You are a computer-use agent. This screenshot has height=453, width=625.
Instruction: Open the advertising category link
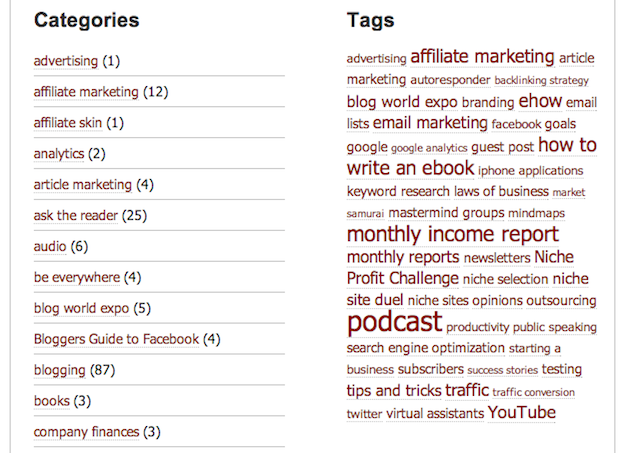(x=66, y=61)
